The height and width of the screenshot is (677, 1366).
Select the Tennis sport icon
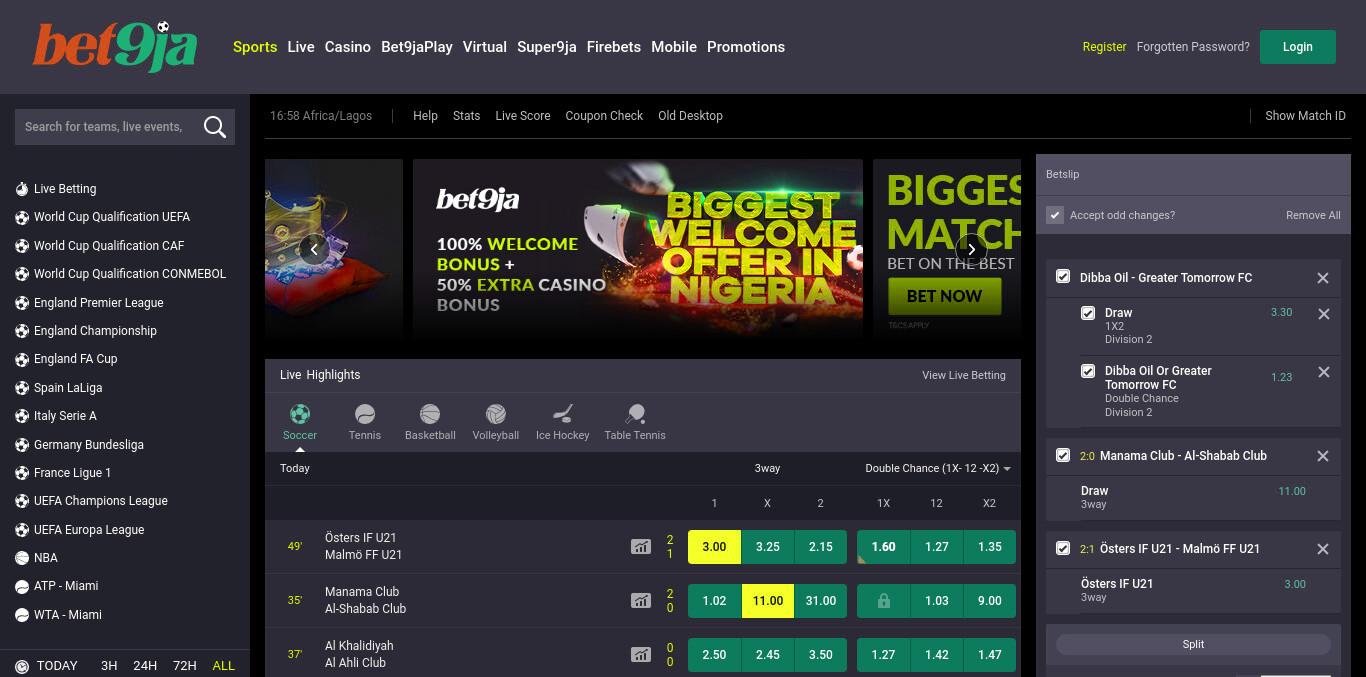coord(365,414)
